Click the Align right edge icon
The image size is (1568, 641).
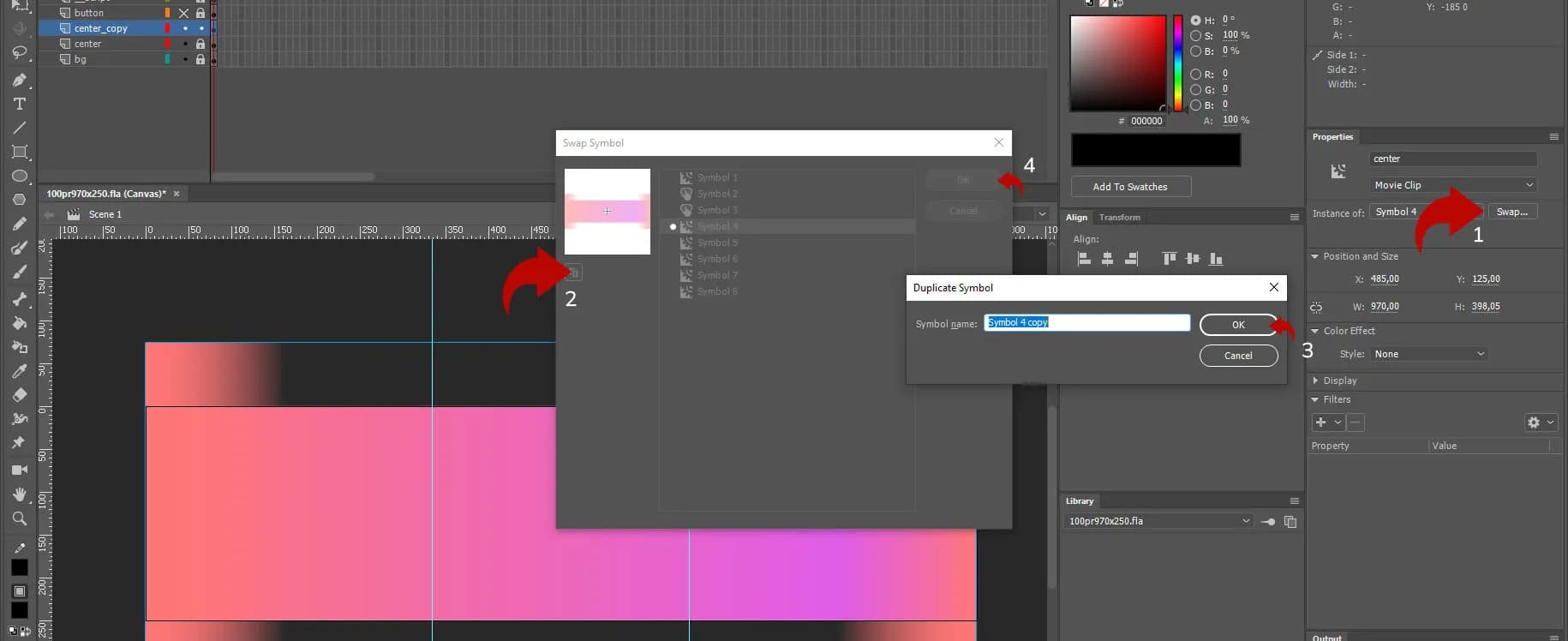point(1131,259)
